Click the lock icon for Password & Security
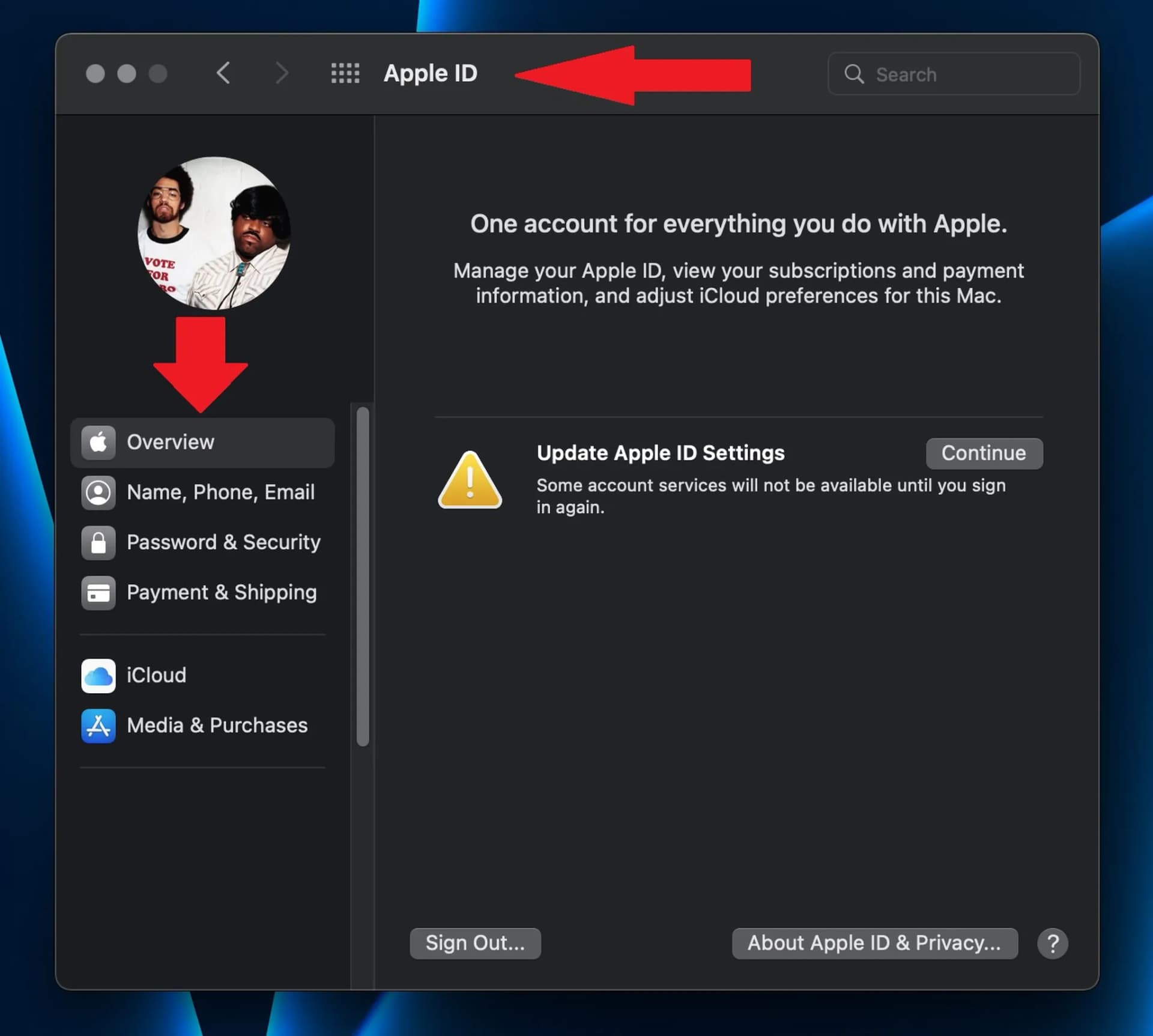1153x1036 pixels. pyautogui.click(x=98, y=543)
